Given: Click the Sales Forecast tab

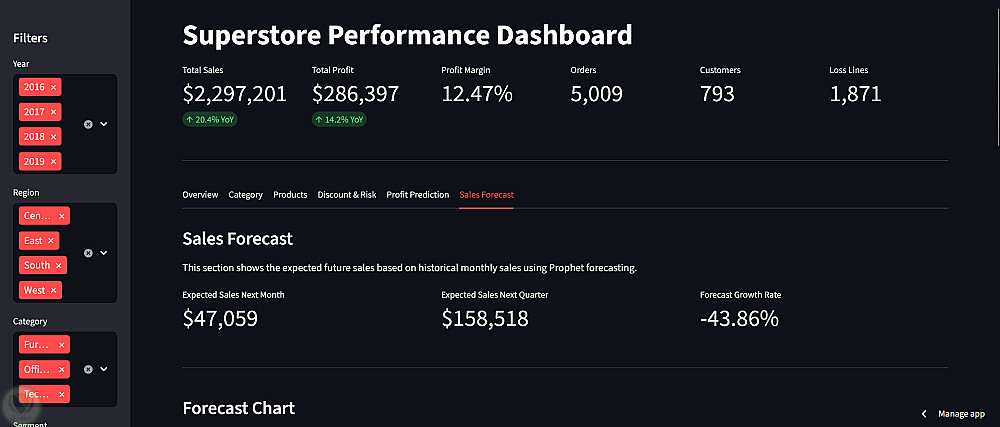Looking at the screenshot, I should click(486, 195).
